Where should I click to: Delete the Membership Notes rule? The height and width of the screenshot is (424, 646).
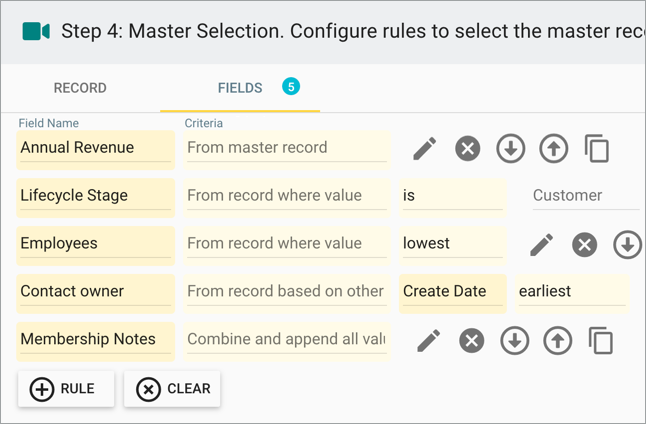pos(472,341)
